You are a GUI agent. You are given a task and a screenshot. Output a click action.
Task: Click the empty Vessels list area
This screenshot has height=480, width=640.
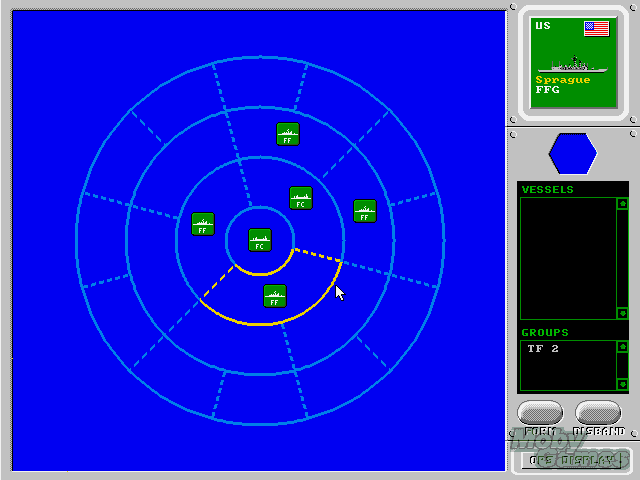click(568, 258)
